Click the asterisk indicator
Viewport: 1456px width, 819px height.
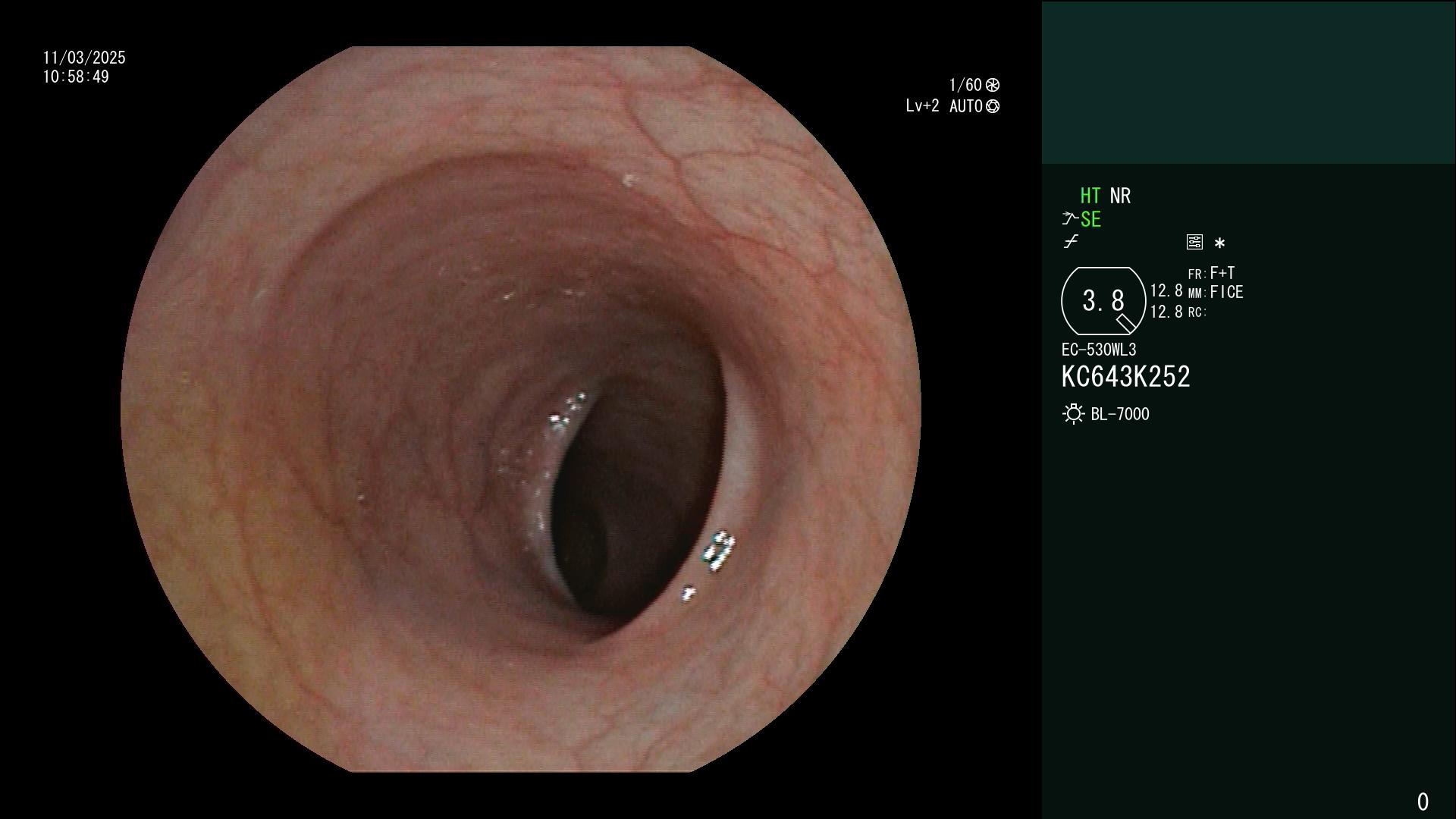point(1219,243)
